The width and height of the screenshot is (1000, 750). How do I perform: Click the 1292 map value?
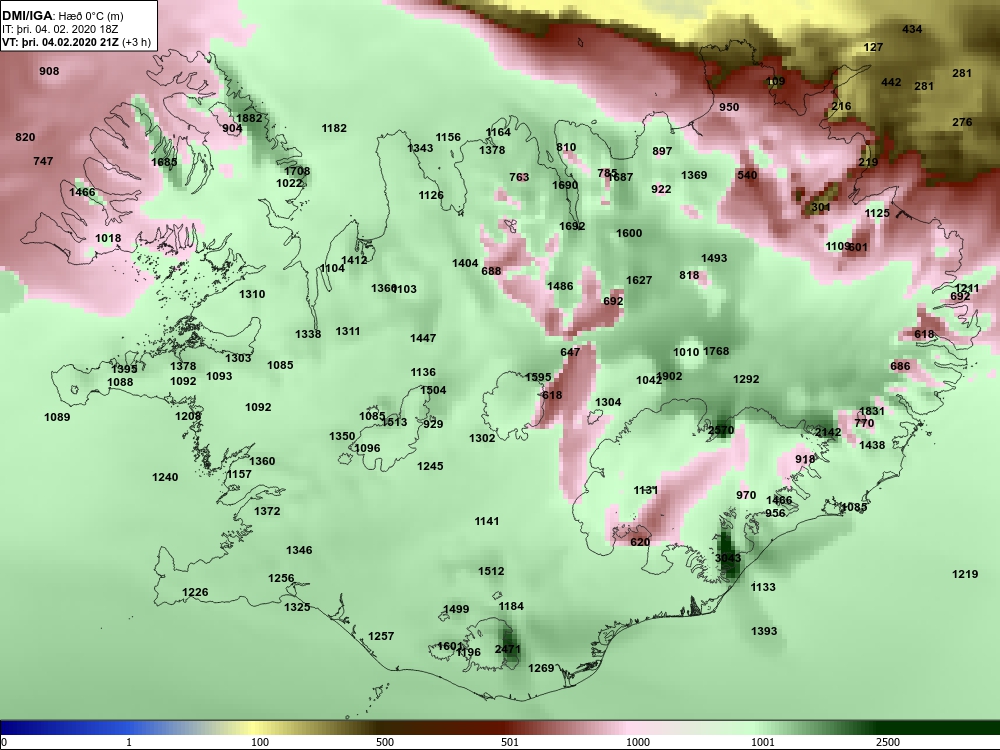pyautogui.click(x=746, y=379)
